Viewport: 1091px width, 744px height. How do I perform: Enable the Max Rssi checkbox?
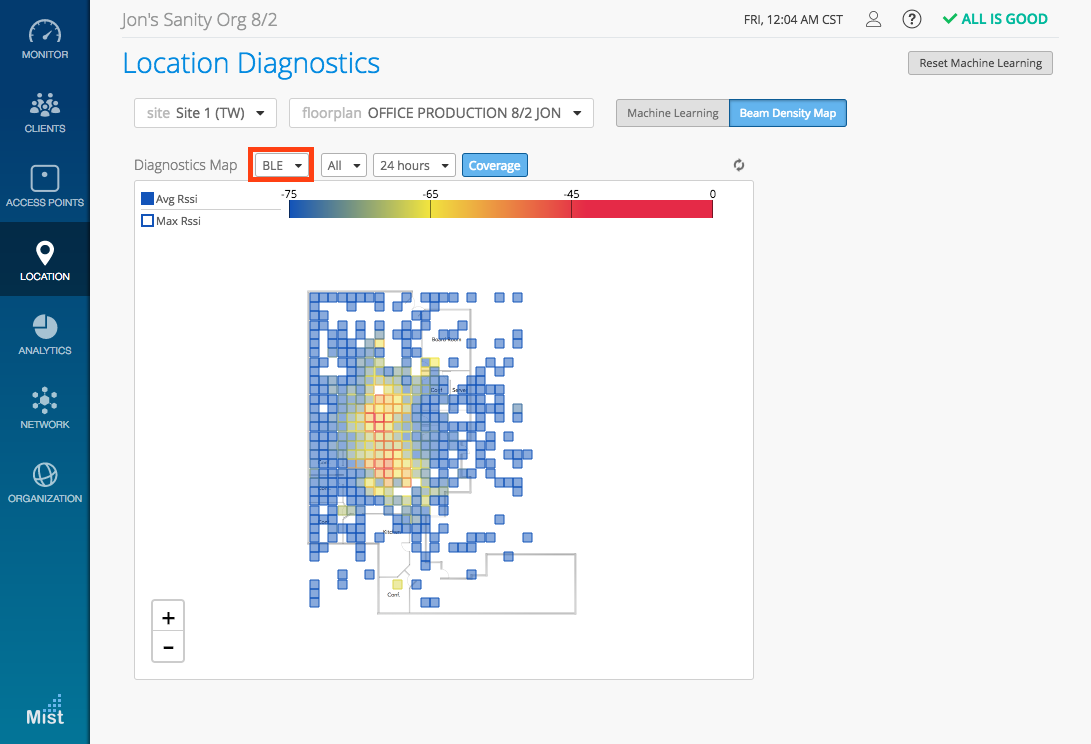[x=148, y=221]
